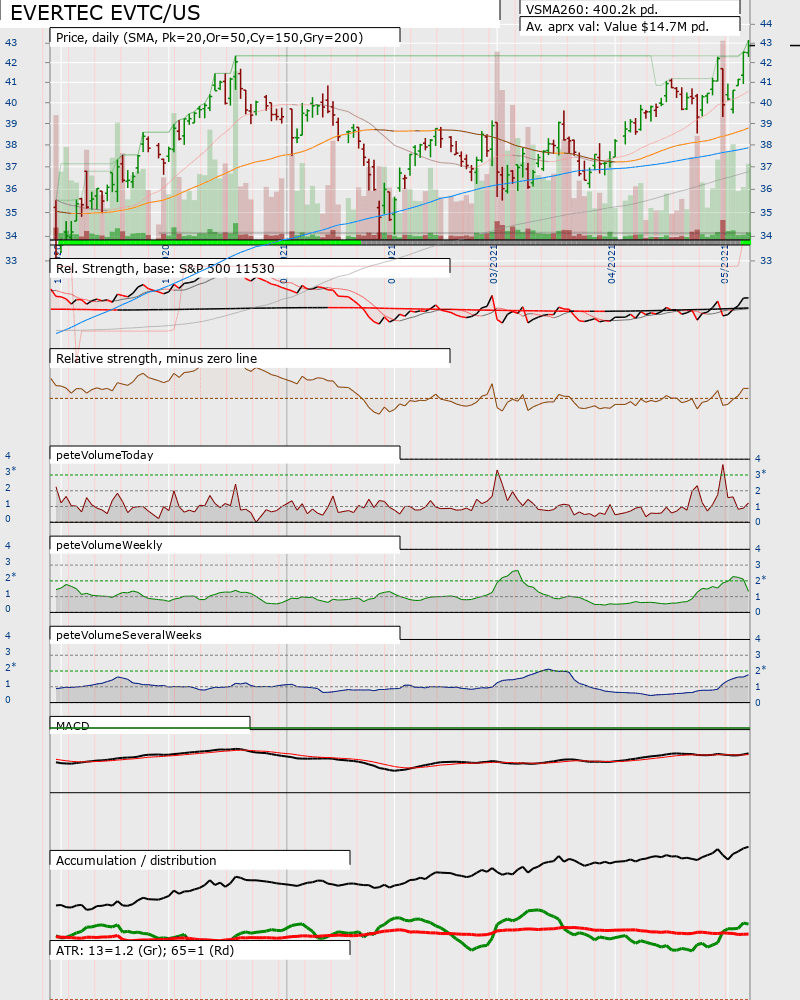Viewport: 800px width, 1000px height.
Task: Click the ATR: 13=1.2 (Gr); 65=1 (Rd) label
Action: pyautogui.click(x=145, y=950)
